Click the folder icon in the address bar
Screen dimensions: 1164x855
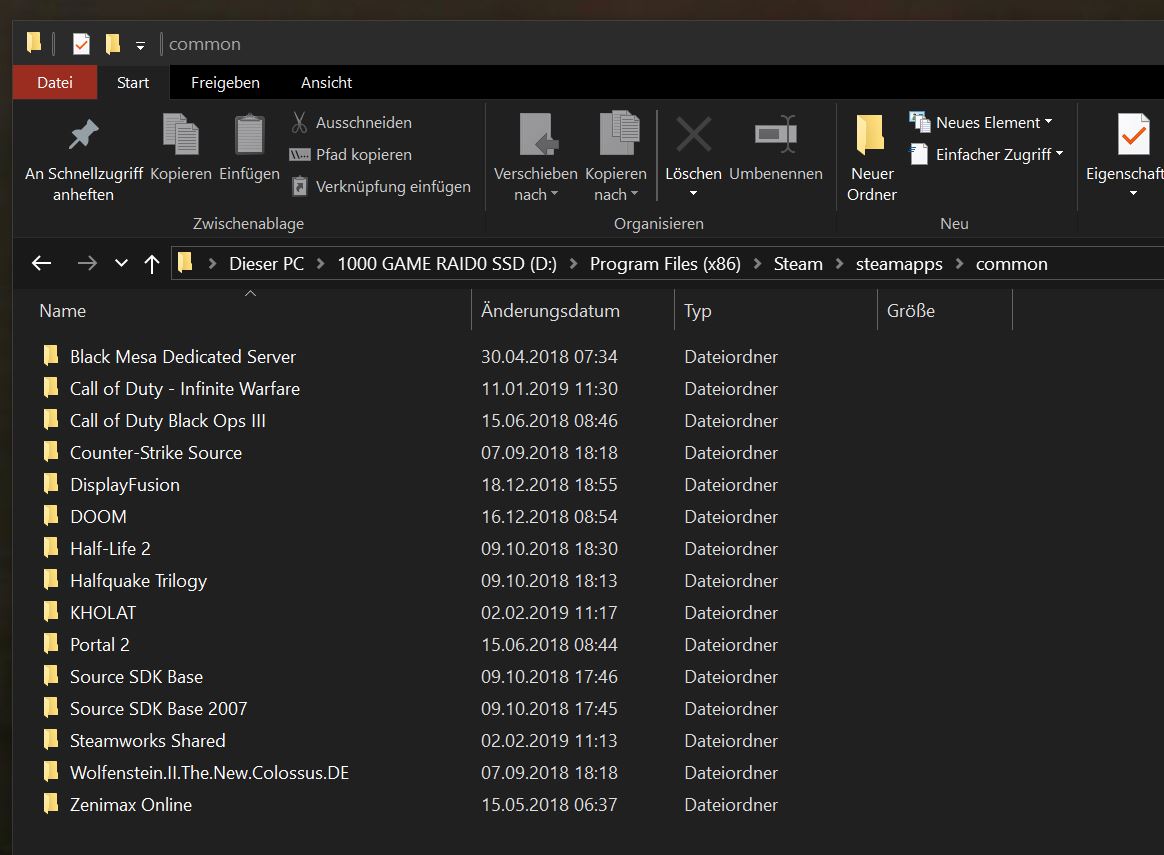click(186, 262)
